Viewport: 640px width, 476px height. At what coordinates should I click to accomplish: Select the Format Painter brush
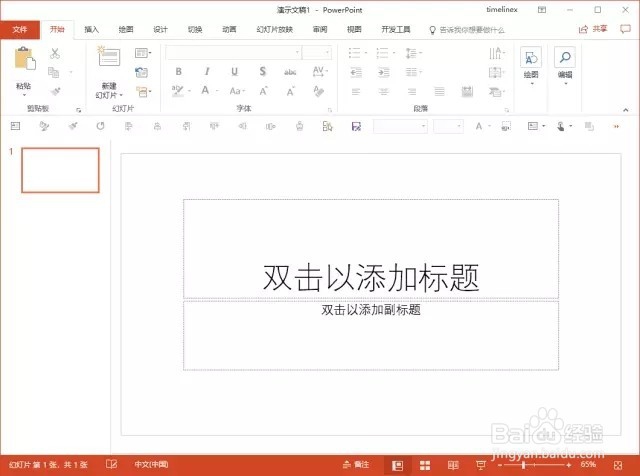56,91
